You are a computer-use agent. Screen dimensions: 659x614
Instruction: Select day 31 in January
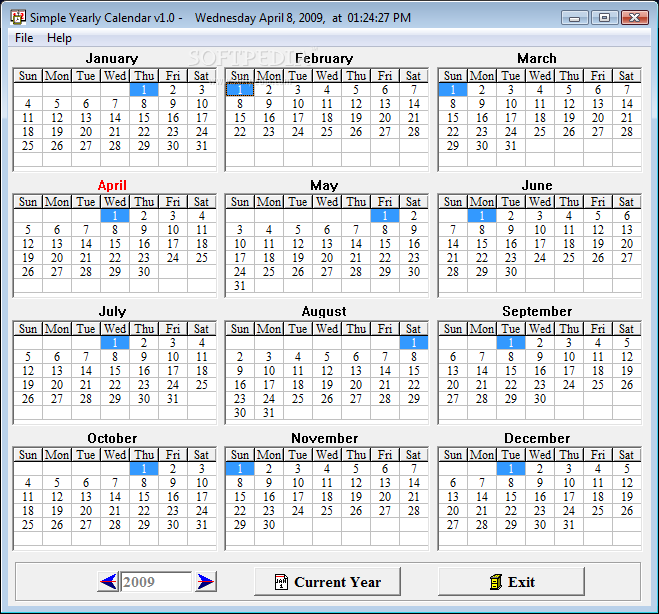point(202,146)
